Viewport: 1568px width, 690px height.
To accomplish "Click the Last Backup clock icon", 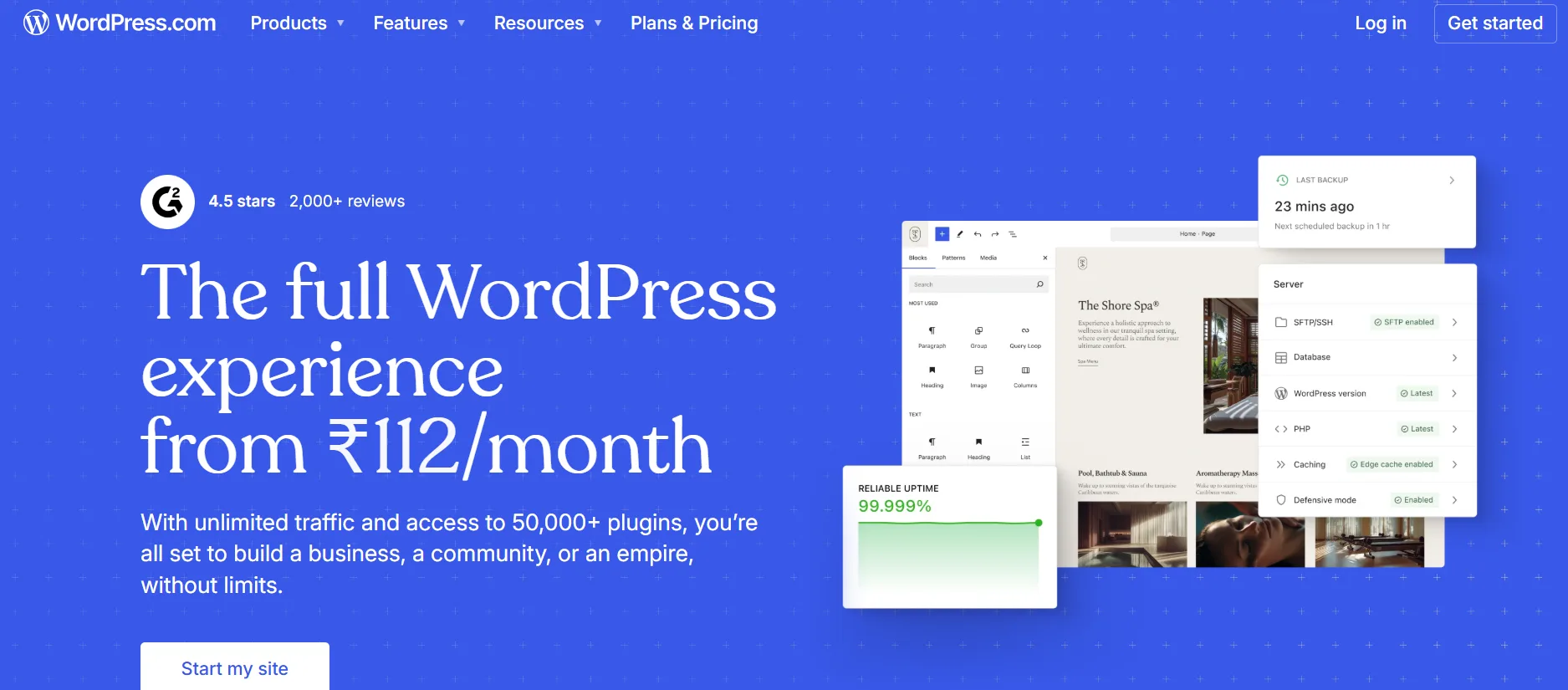I will 1282,180.
